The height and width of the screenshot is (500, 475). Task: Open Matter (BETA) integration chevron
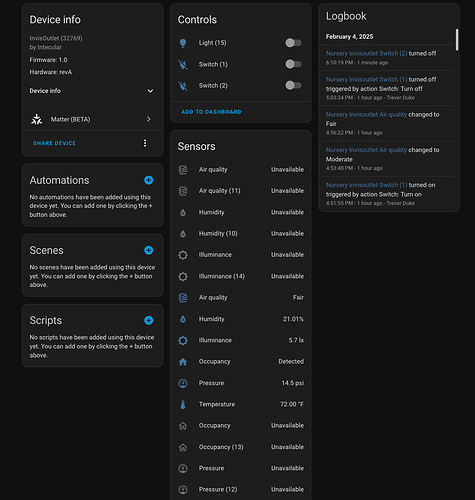pos(149,119)
